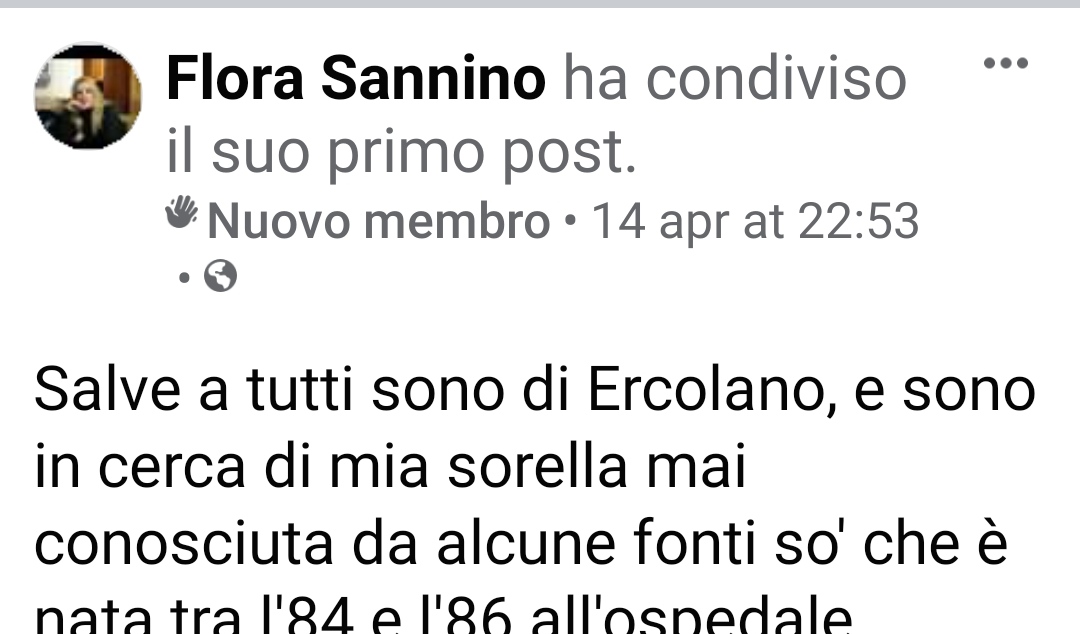Click the gray divider bar above the post
The width and height of the screenshot is (1080, 634).
click(x=540, y=3)
